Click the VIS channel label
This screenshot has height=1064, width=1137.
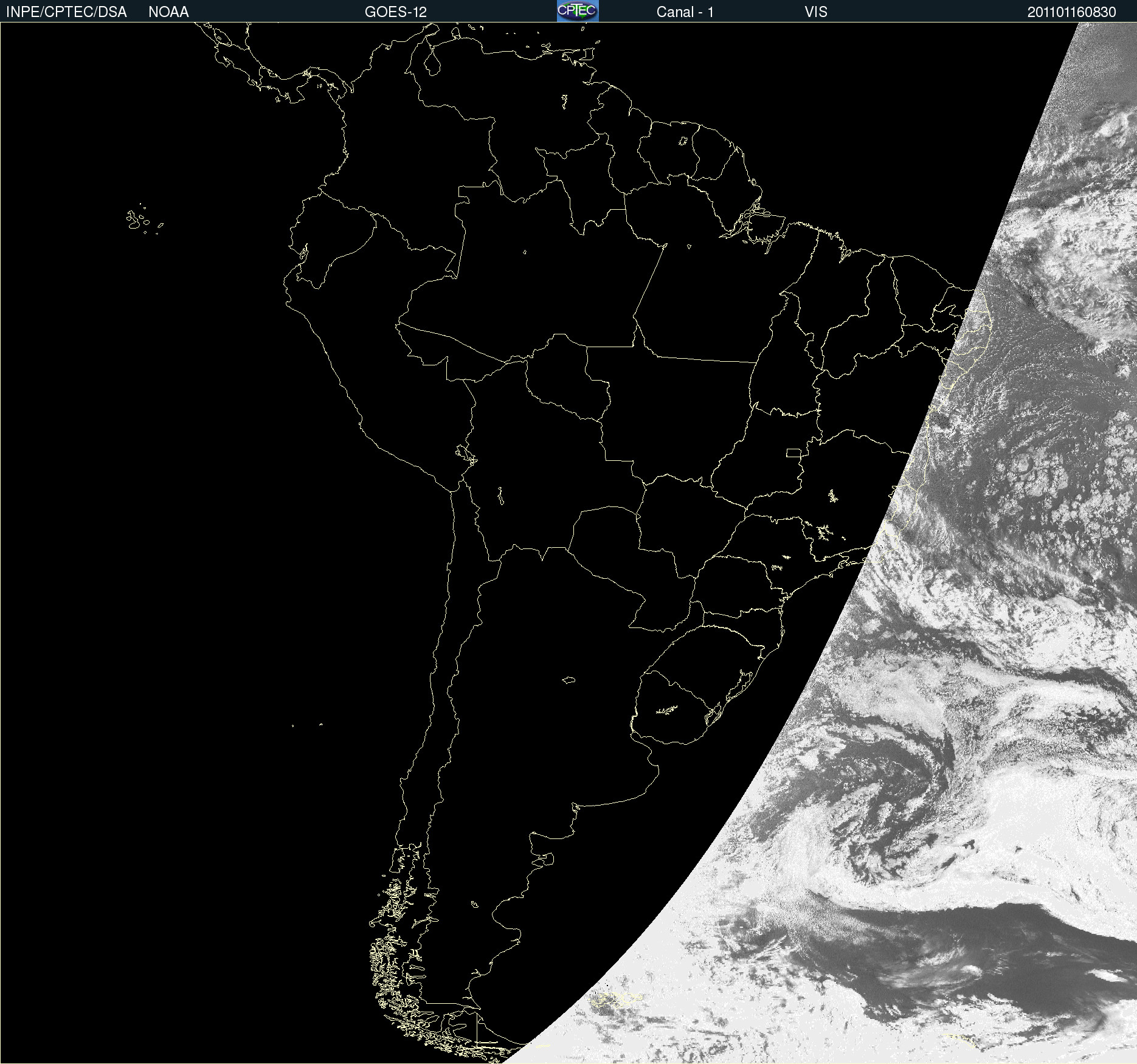pyautogui.click(x=816, y=12)
